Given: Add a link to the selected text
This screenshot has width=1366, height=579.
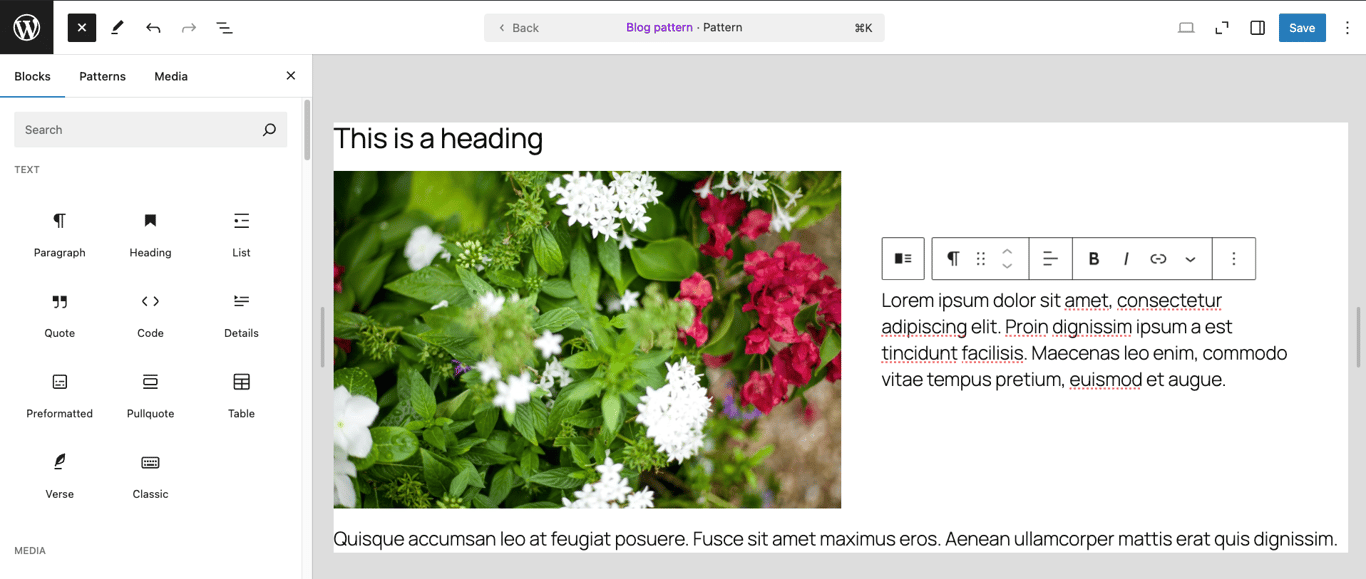Looking at the screenshot, I should pos(1158,258).
